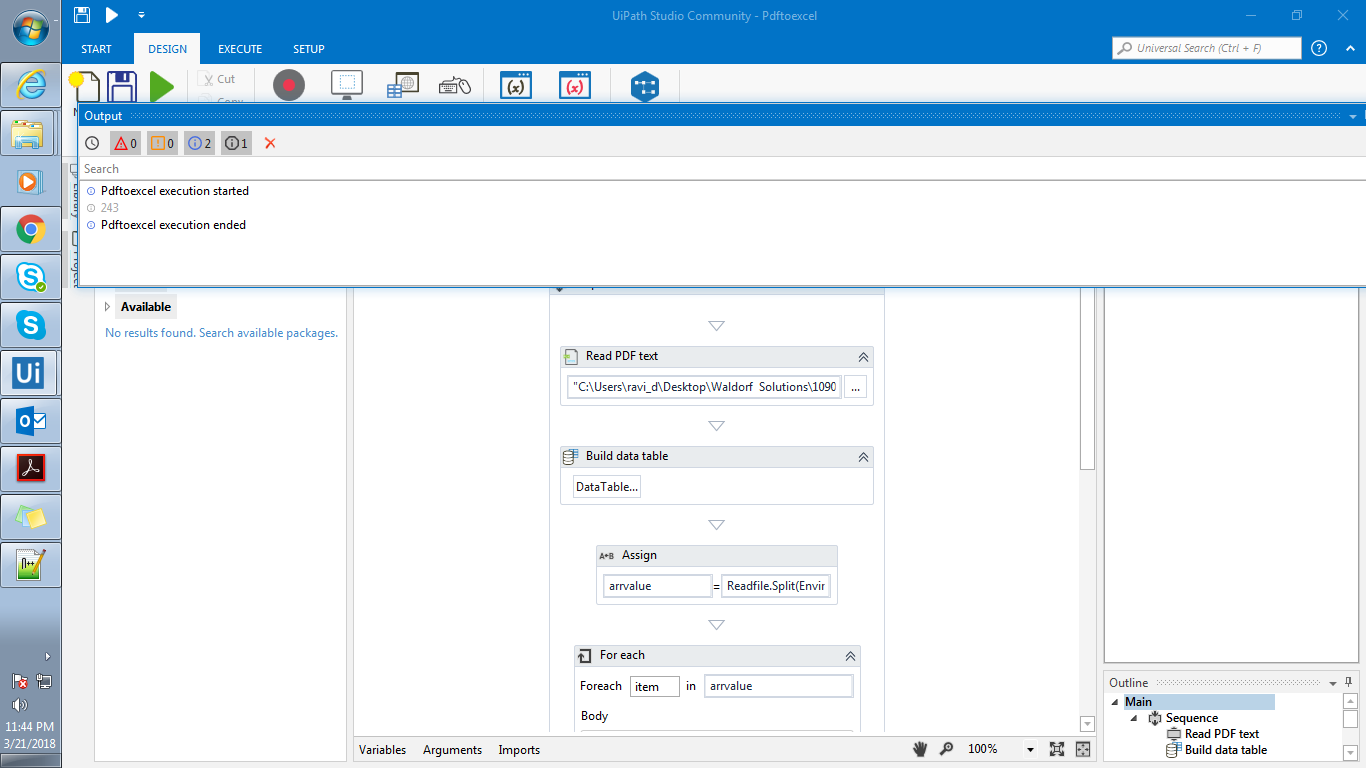
Task: Click the large Save floppy disk icon
Action: coord(122,86)
